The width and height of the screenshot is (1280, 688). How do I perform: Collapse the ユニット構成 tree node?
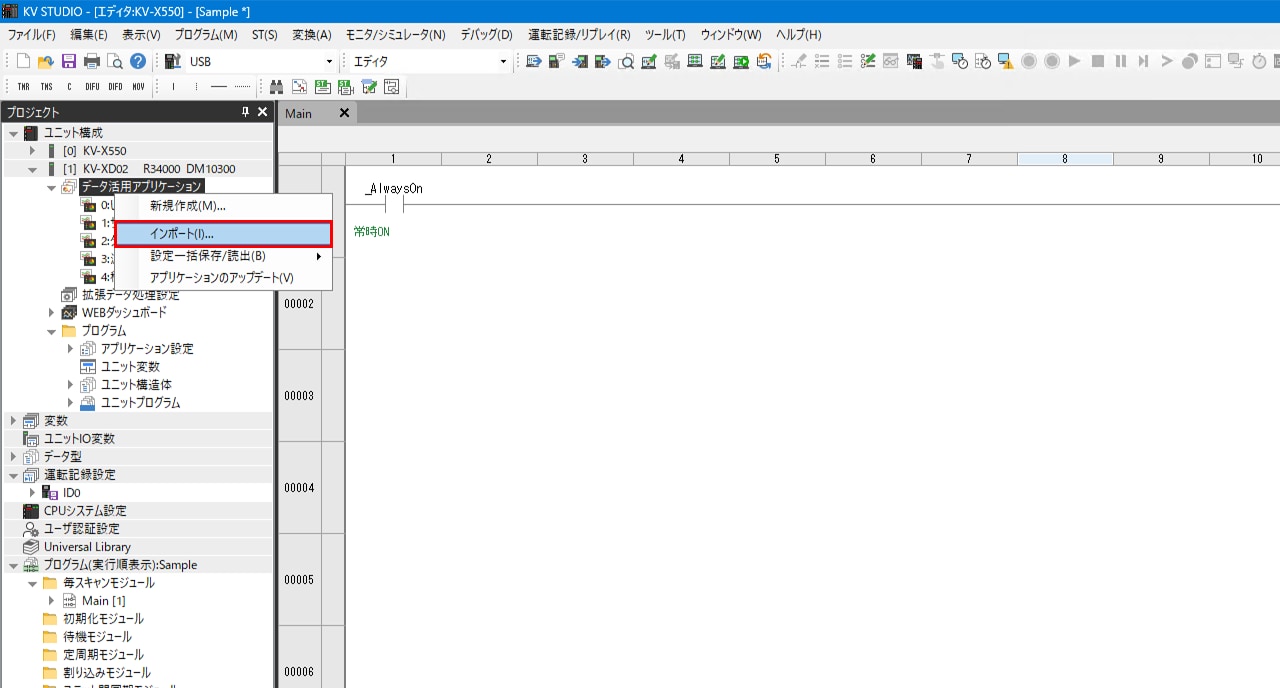[x=13, y=133]
